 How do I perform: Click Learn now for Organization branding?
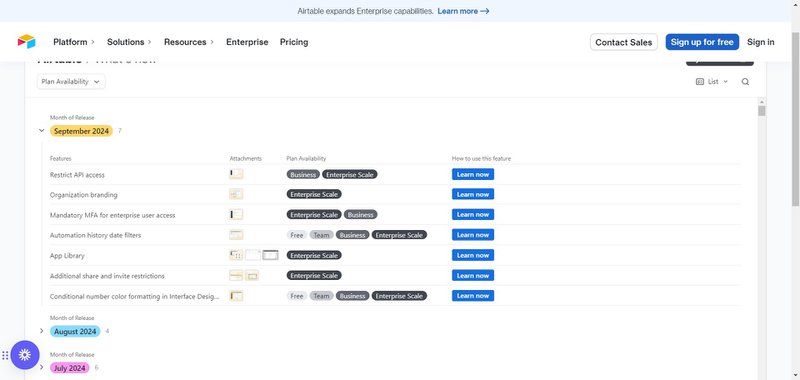click(x=472, y=194)
